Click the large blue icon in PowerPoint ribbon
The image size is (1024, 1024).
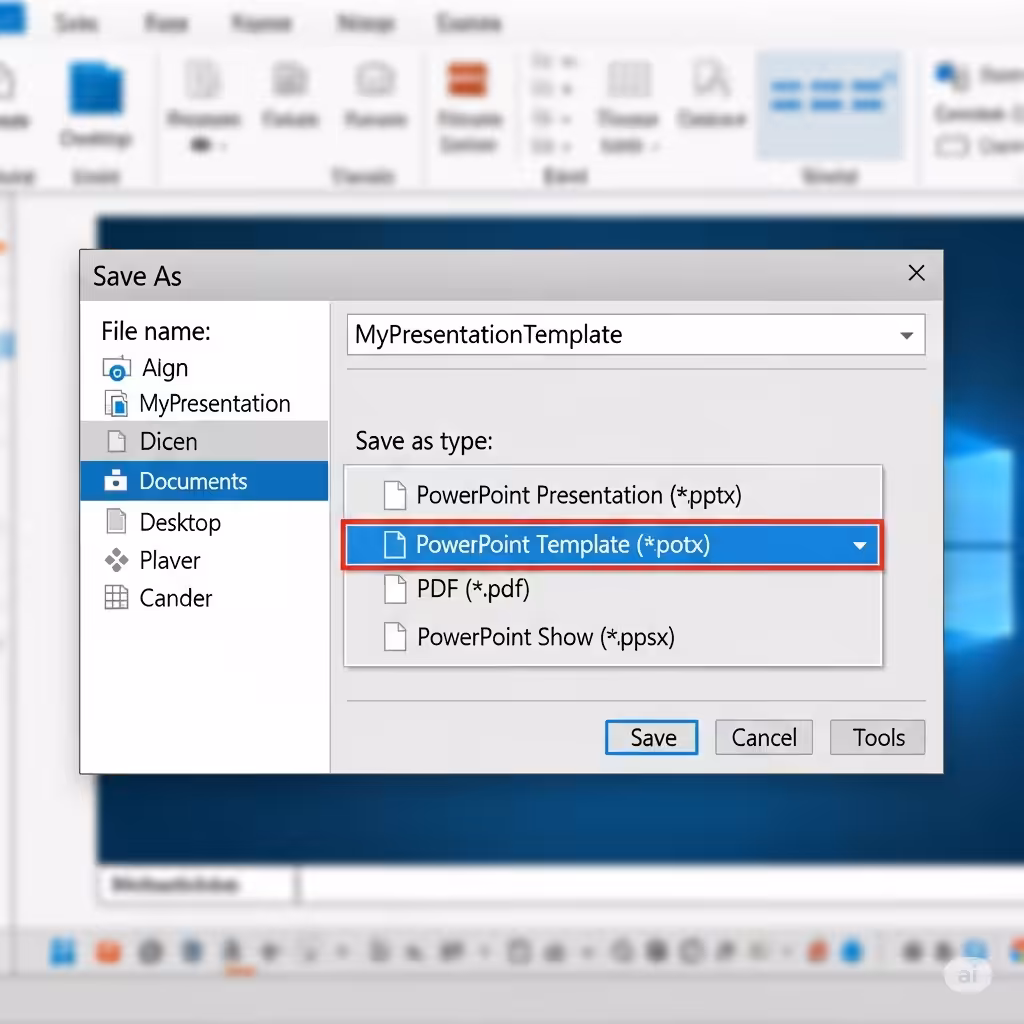click(x=96, y=88)
